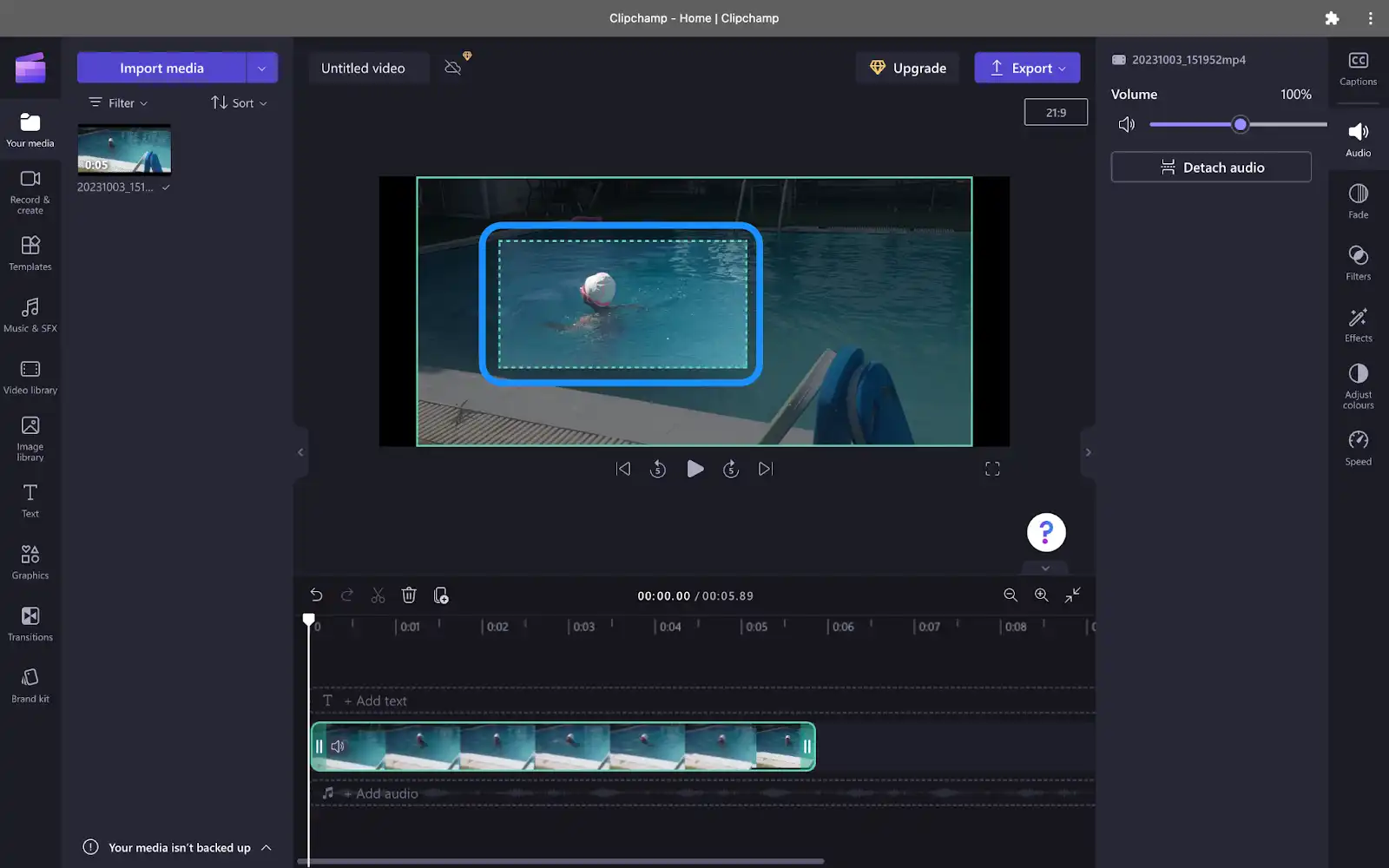
Task: Click the Detach audio button
Action: point(1210,167)
